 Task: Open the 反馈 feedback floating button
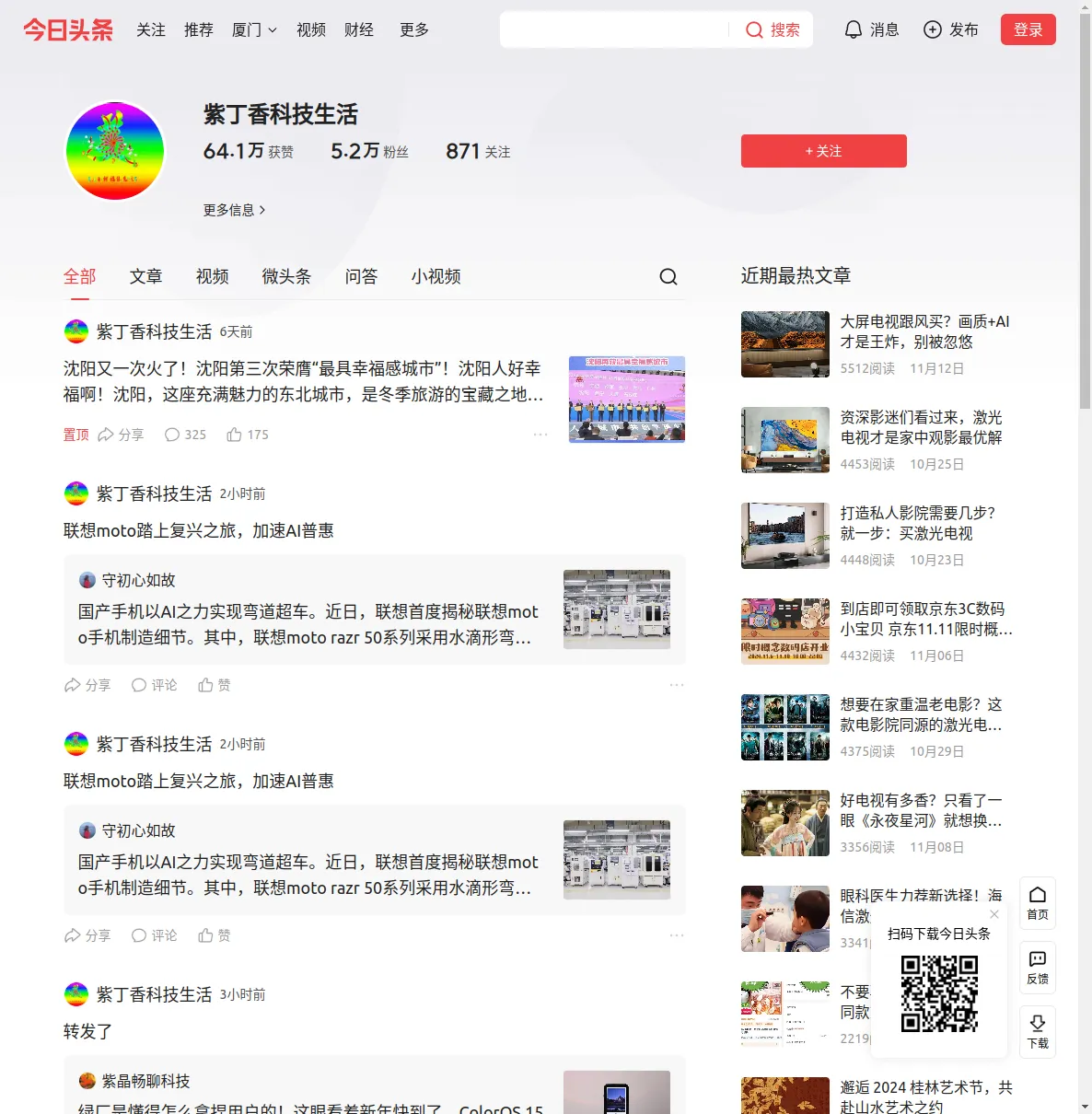(x=1038, y=968)
